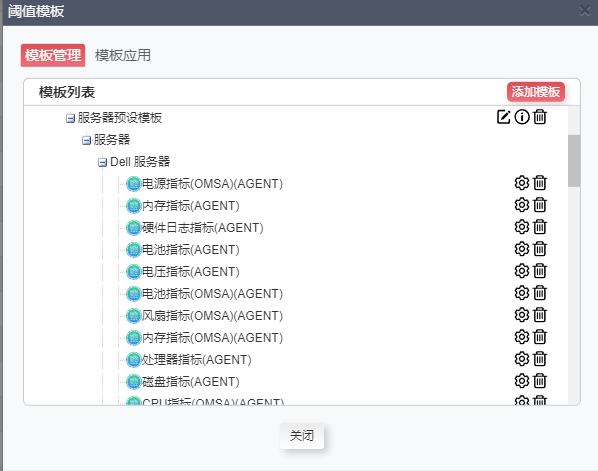Switch to the 模板应用 tab
The width and height of the screenshot is (598, 471).
(x=123, y=55)
